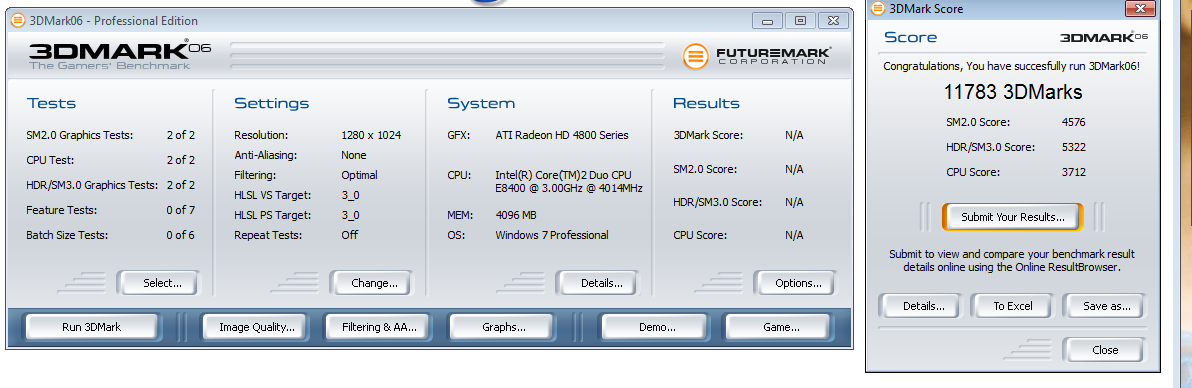
Task: Click the 3DMark06 Gamers' Benchmark logo
Action: pos(119,56)
